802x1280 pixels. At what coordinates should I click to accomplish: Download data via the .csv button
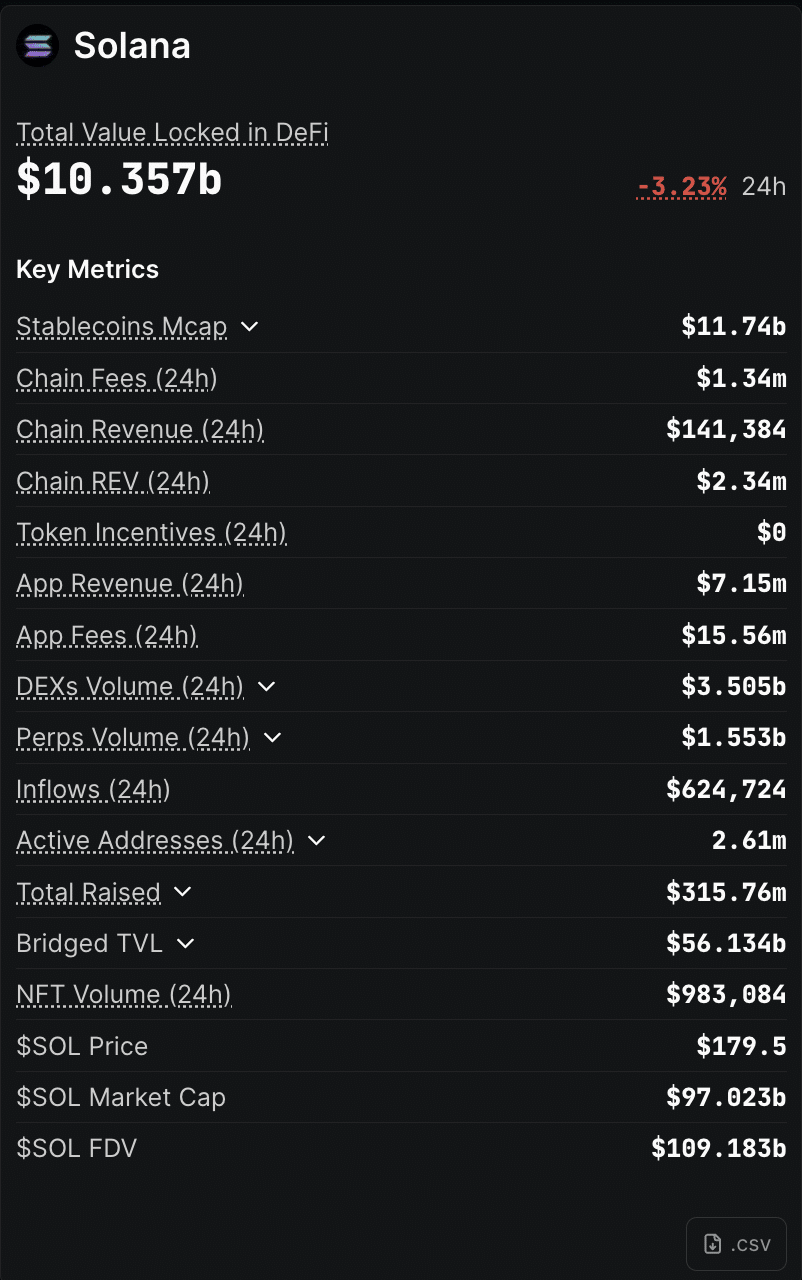[737, 1244]
